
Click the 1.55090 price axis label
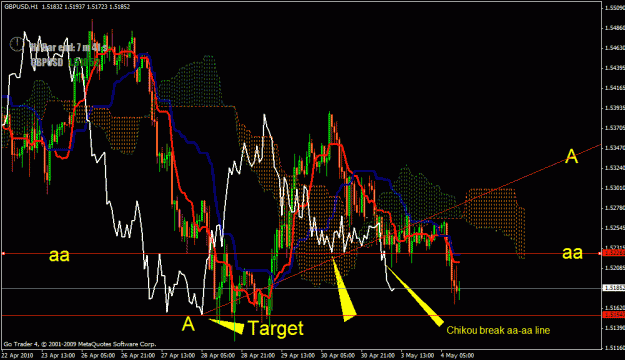615,8
